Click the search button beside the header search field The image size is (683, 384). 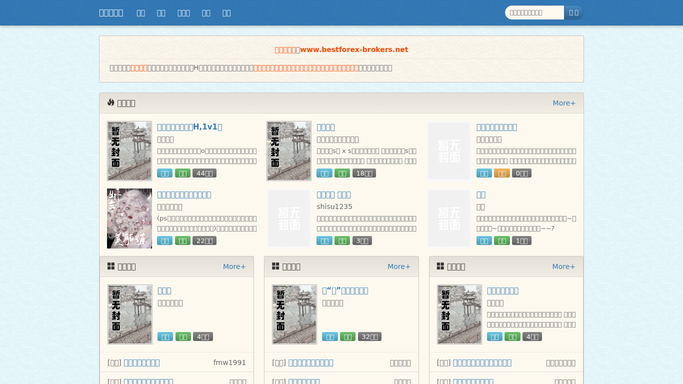574,13
